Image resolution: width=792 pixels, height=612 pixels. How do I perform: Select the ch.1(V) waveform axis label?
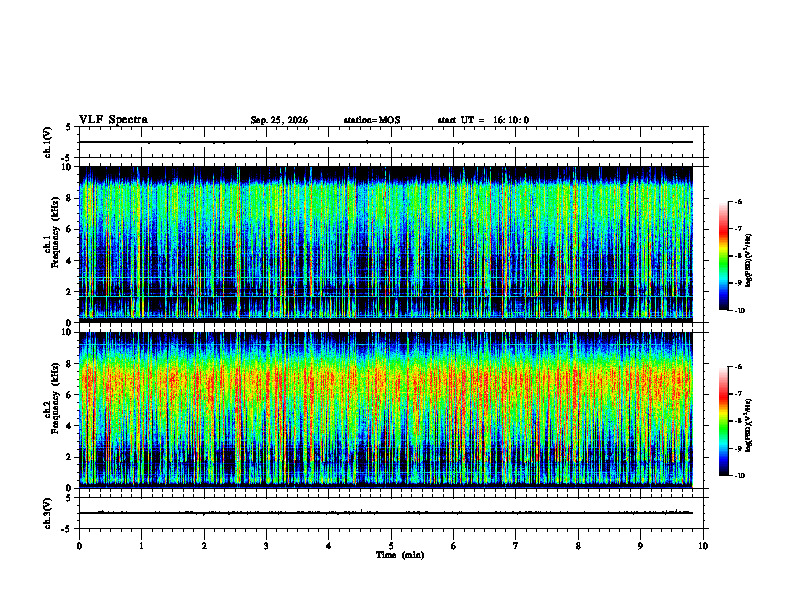pyautogui.click(x=48, y=142)
